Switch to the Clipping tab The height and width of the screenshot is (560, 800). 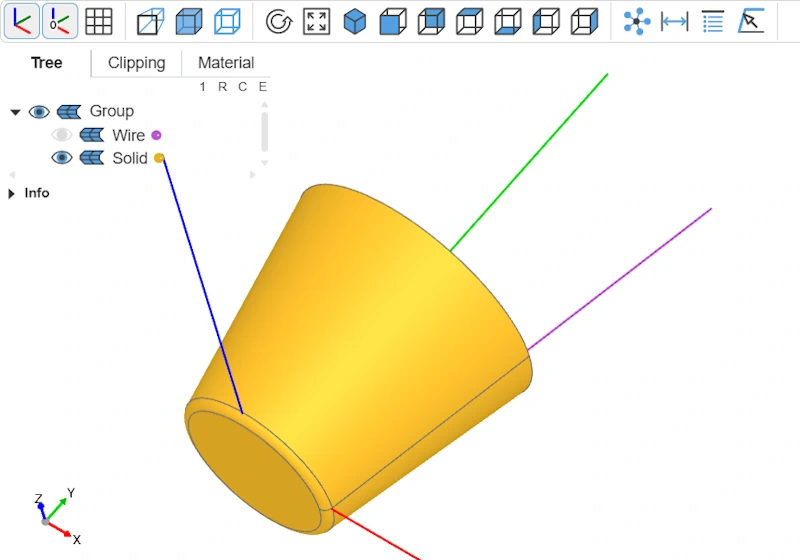pyautogui.click(x=136, y=63)
